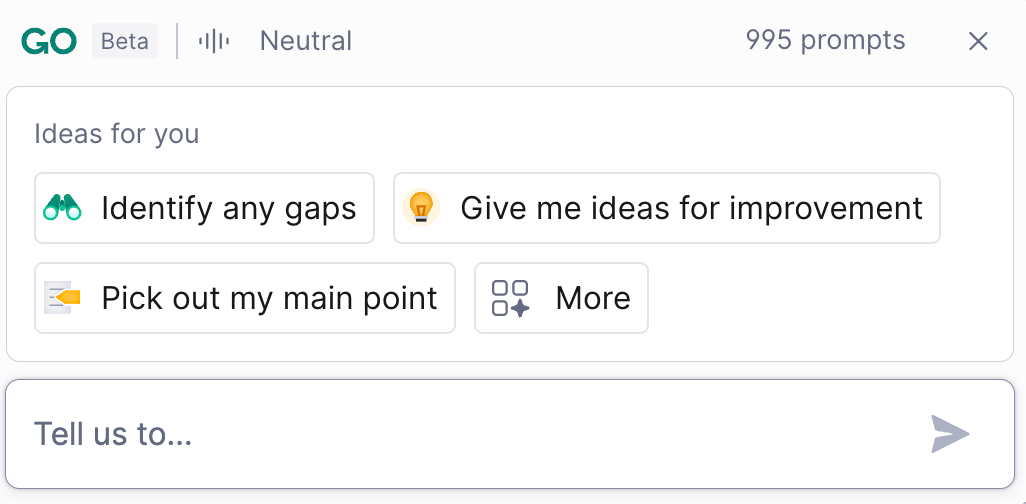Close the GO assistant panel

(x=978, y=41)
